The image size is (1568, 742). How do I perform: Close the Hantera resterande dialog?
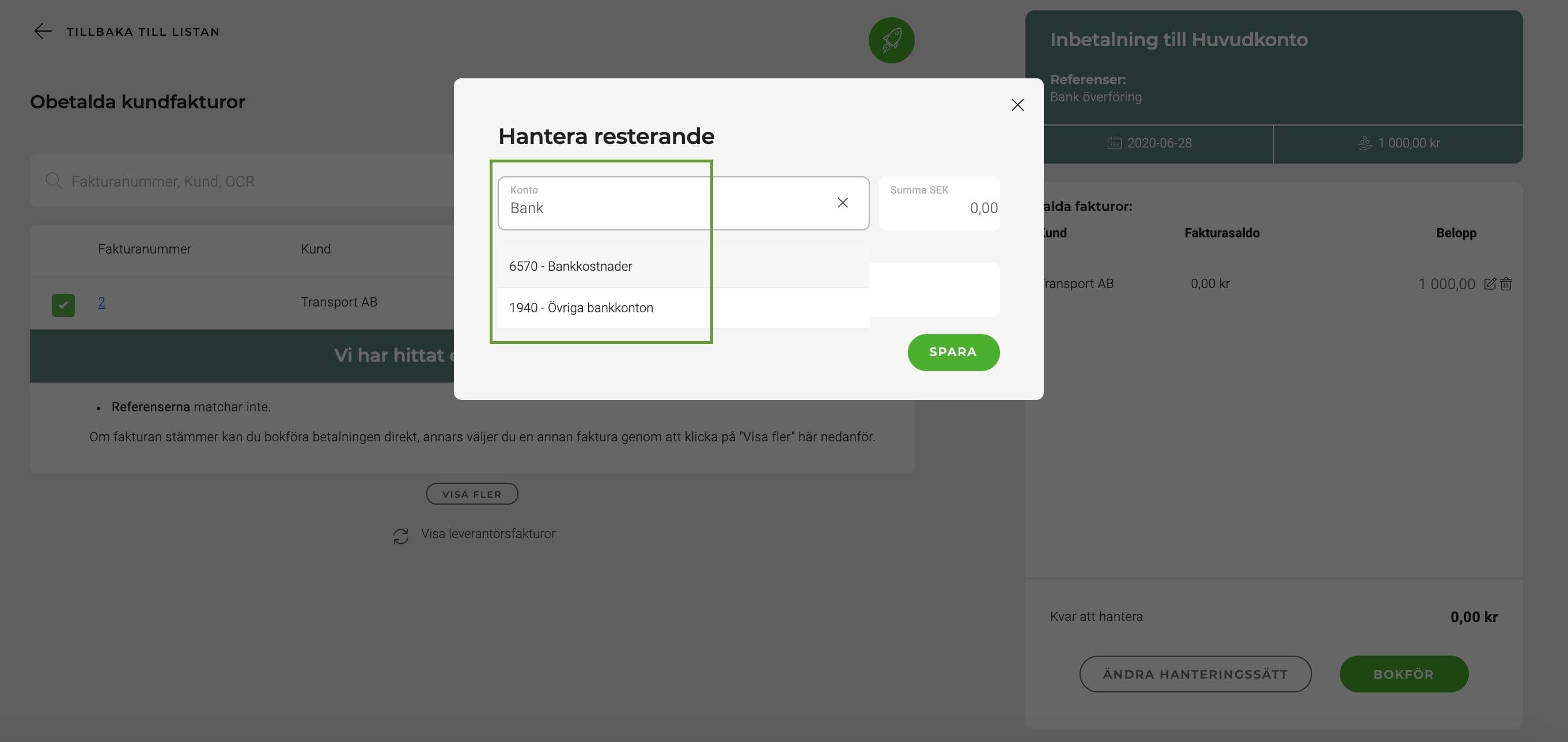tap(1017, 105)
